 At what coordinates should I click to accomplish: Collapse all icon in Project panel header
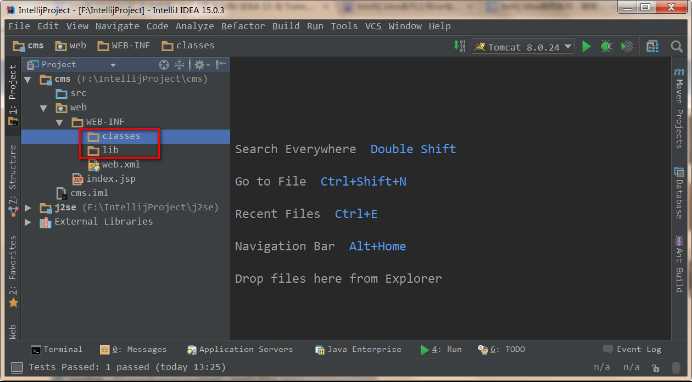[179, 65]
